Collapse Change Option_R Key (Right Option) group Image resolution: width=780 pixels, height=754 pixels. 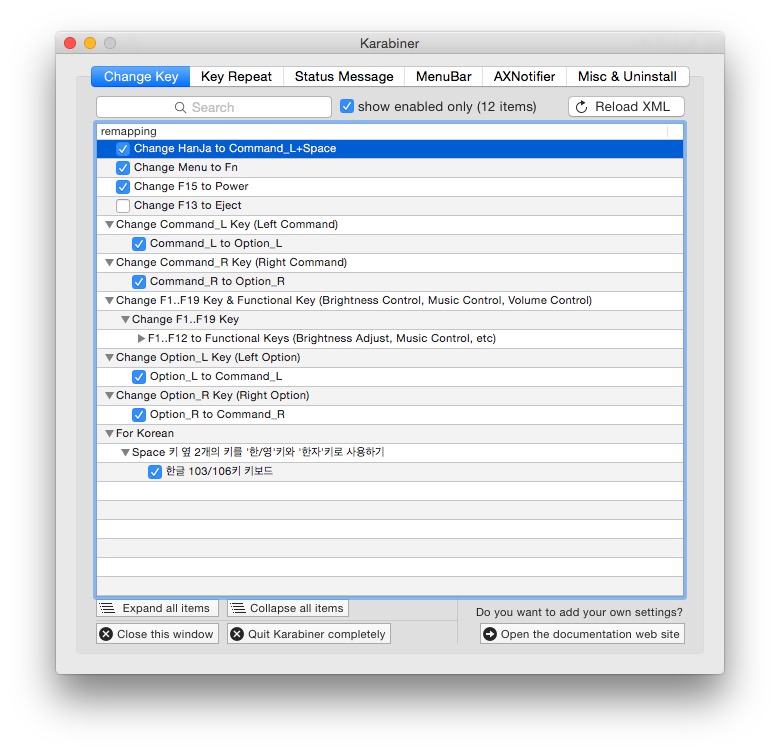pyautogui.click(x=109, y=395)
